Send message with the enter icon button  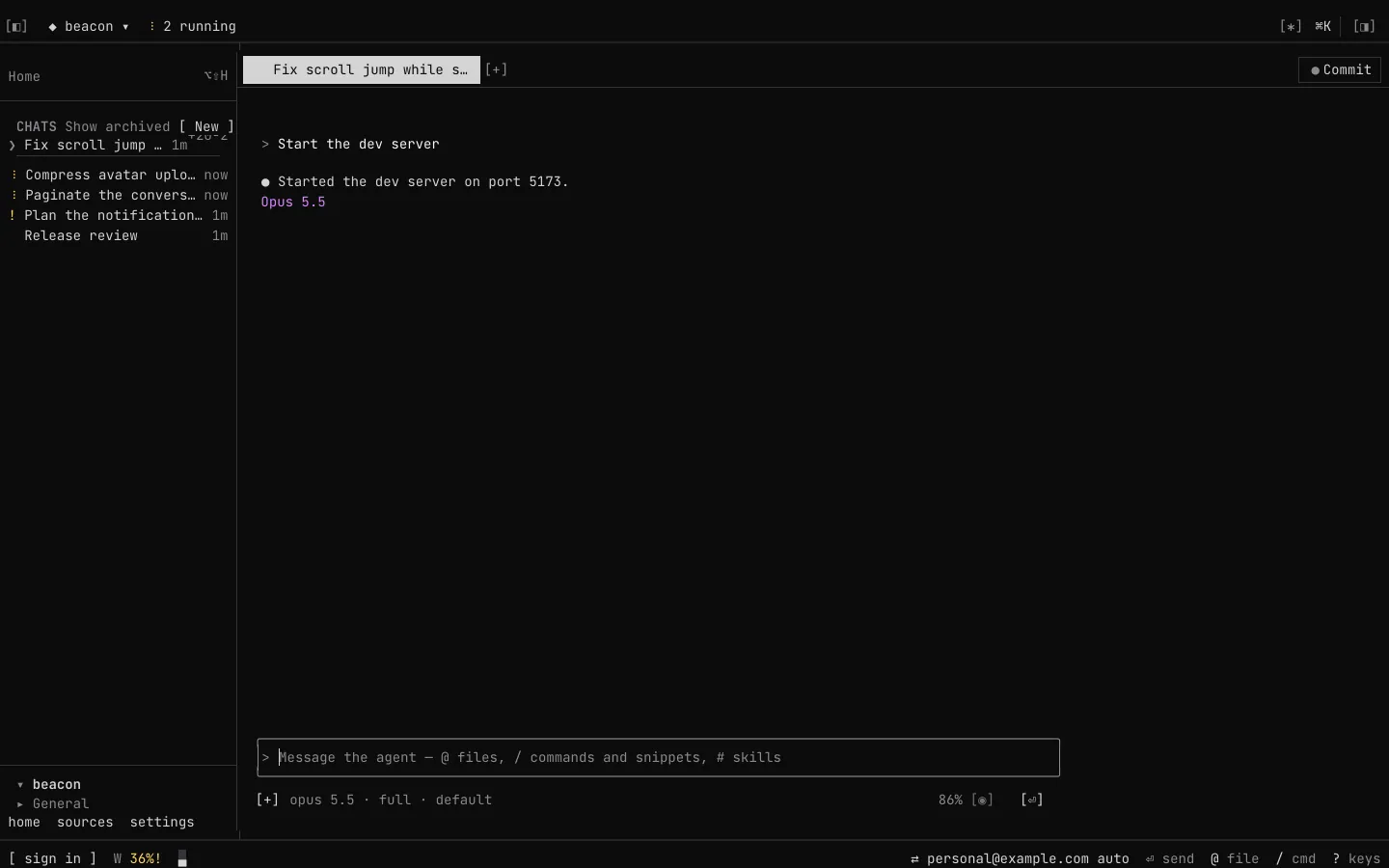point(1032,800)
